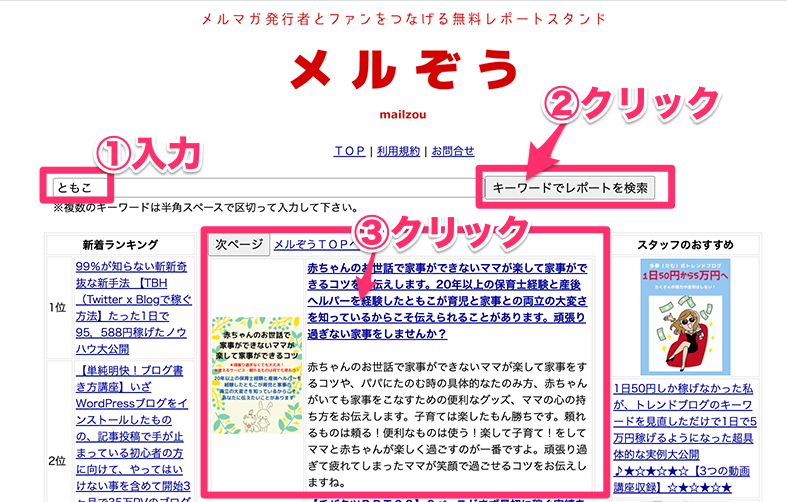Click the スタッフのおすすめ heading
The height and width of the screenshot is (502, 787).
pos(685,245)
